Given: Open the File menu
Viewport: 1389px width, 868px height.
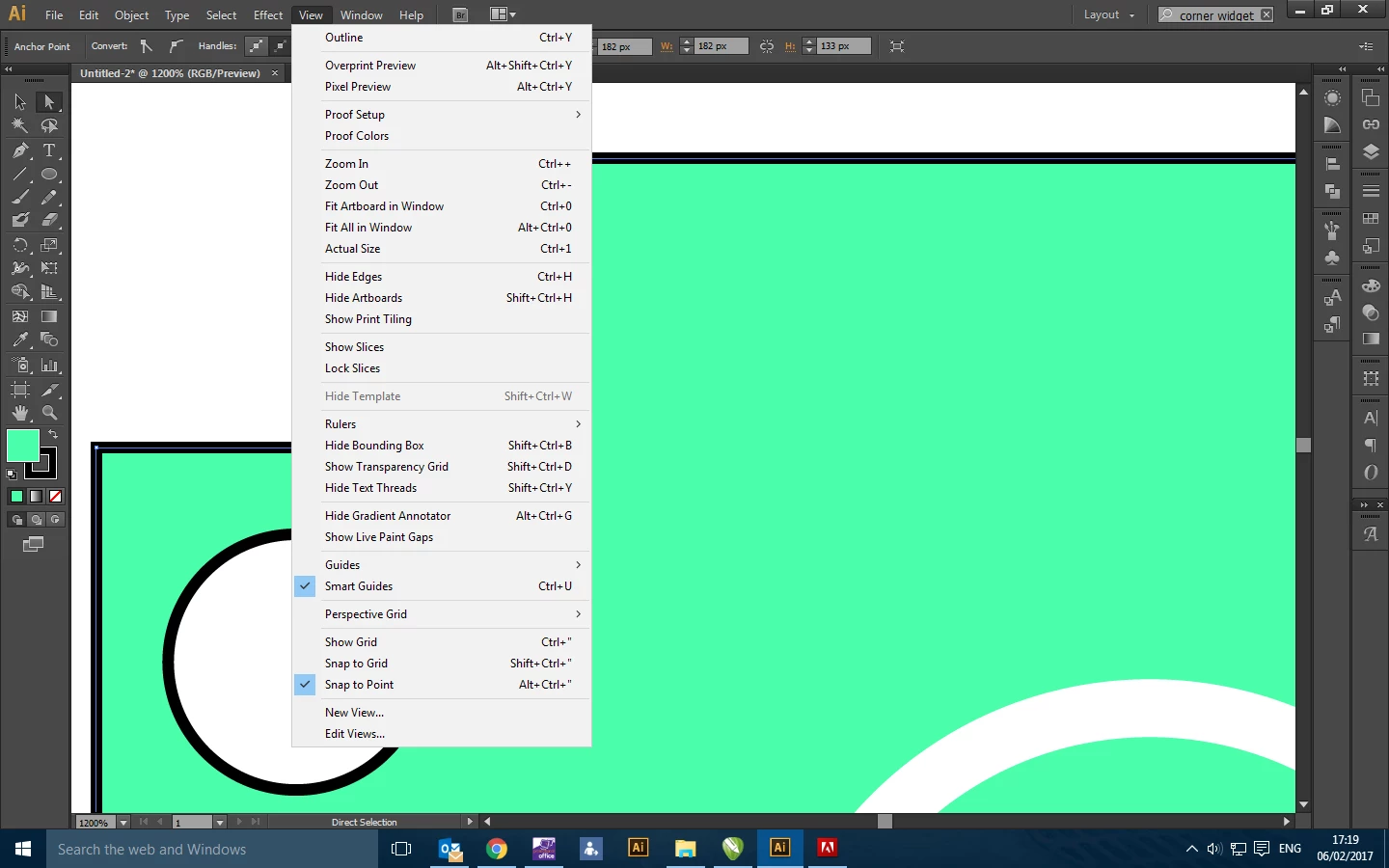Looking at the screenshot, I should (x=54, y=14).
